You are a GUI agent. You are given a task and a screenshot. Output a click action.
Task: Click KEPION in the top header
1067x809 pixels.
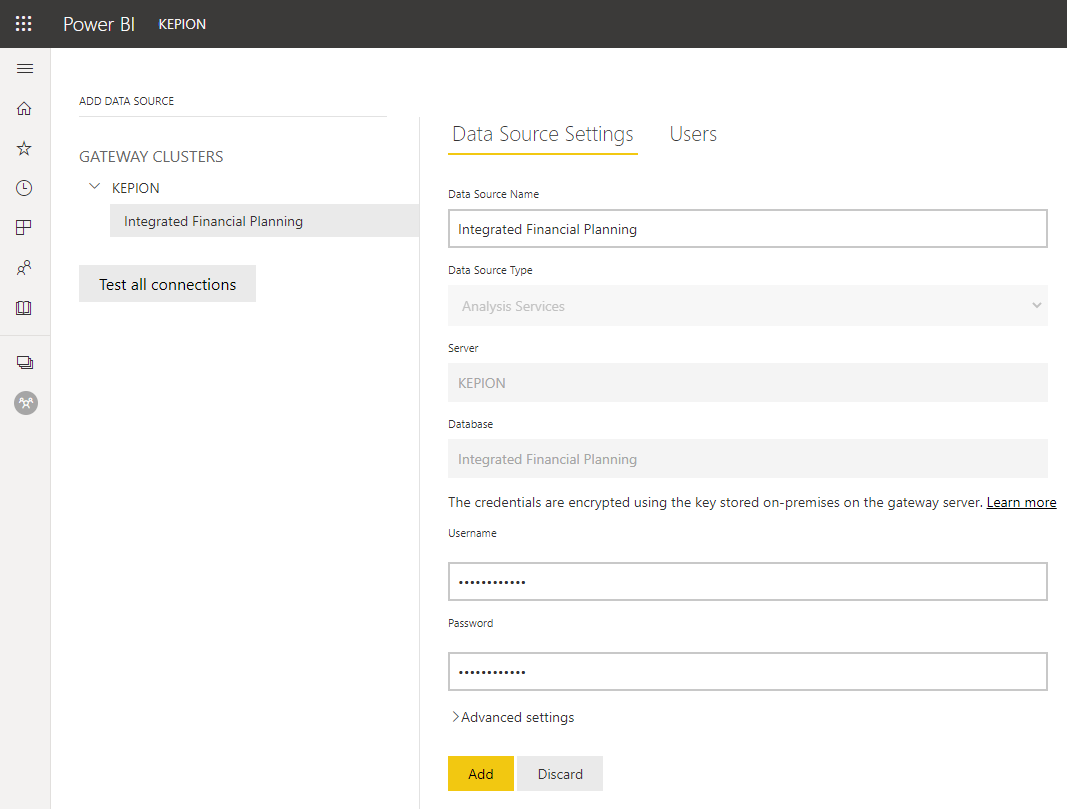click(182, 24)
